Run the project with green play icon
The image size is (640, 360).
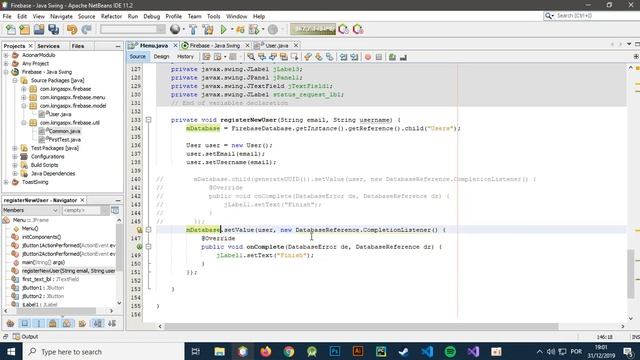coord(223,29)
